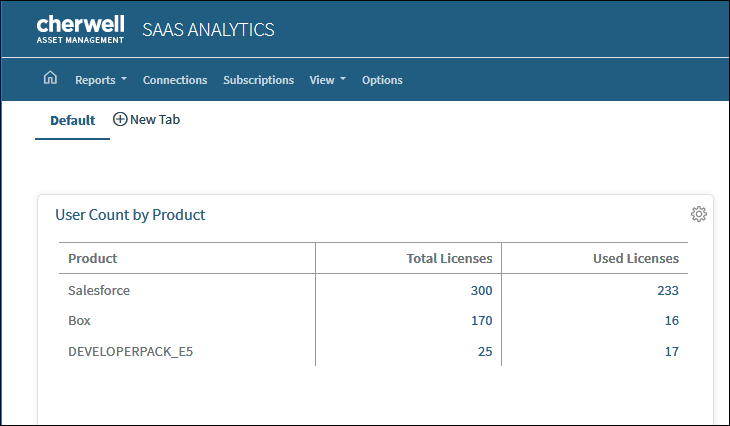This screenshot has height=426, width=730.
Task: Open the widget settings gear icon
Action: (698, 214)
